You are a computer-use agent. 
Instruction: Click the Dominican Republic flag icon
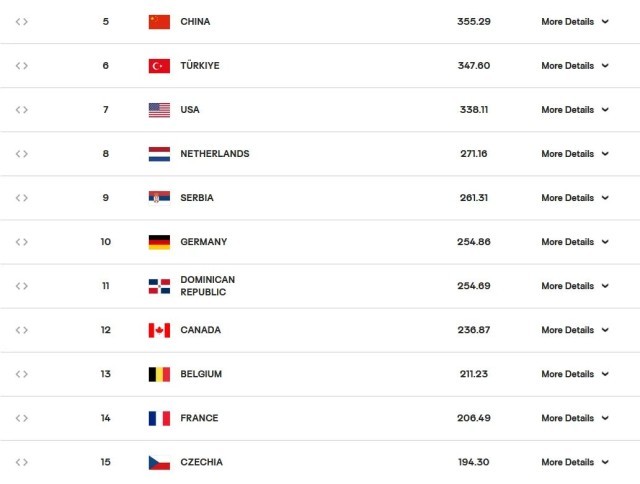159,286
